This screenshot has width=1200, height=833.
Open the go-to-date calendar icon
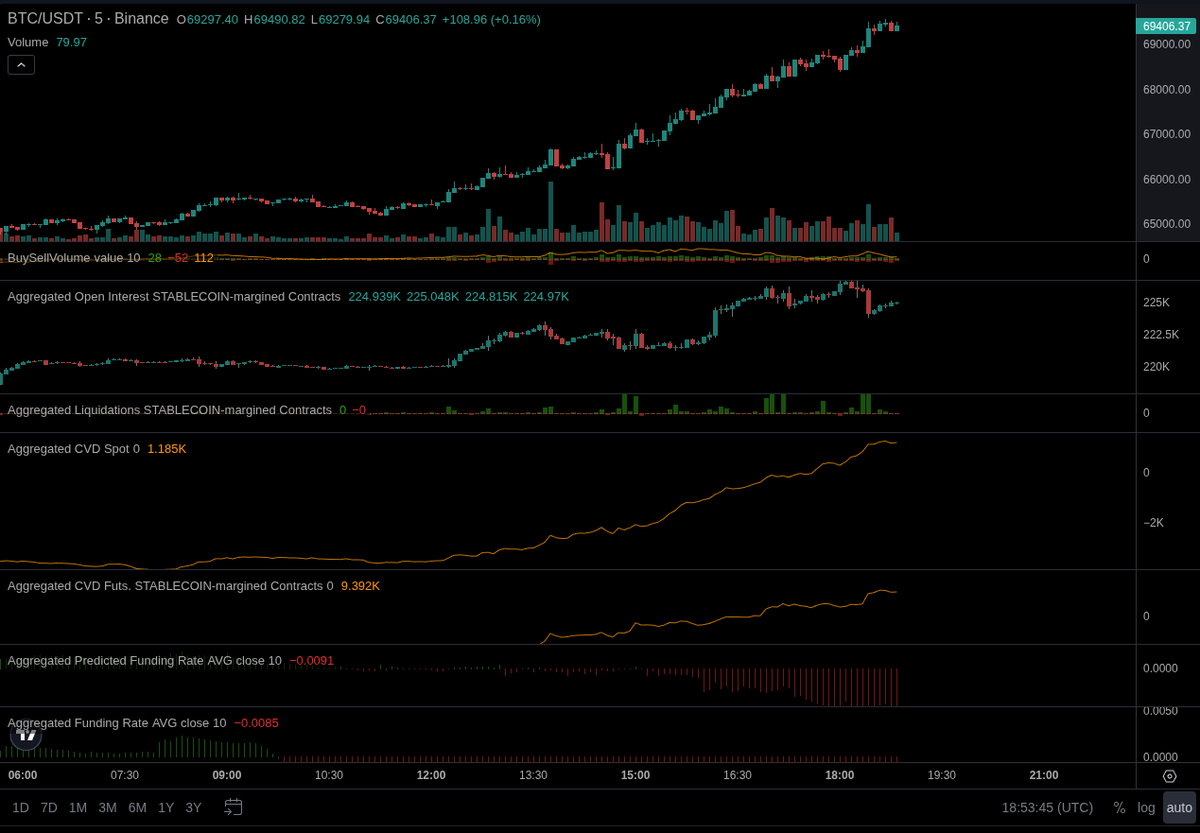tap(233, 807)
